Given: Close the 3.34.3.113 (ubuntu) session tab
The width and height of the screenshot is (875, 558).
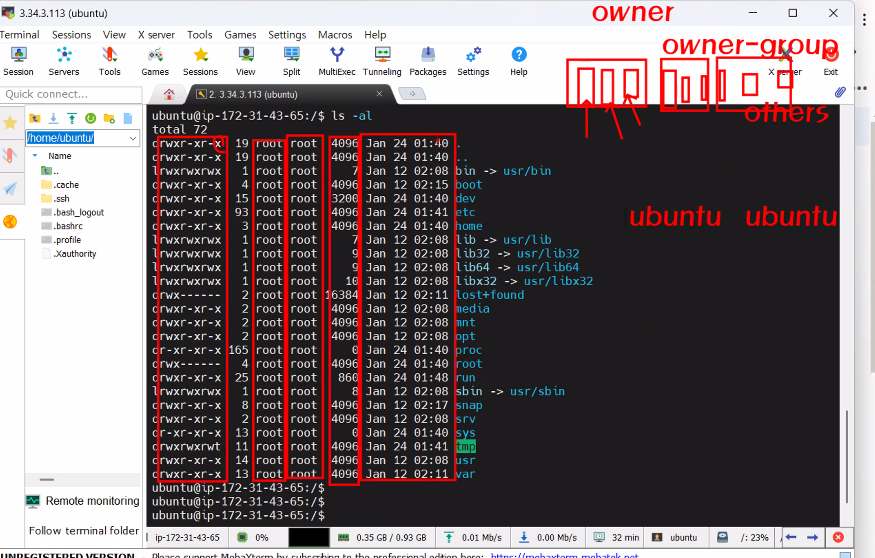Looking at the screenshot, I should tap(379, 94).
